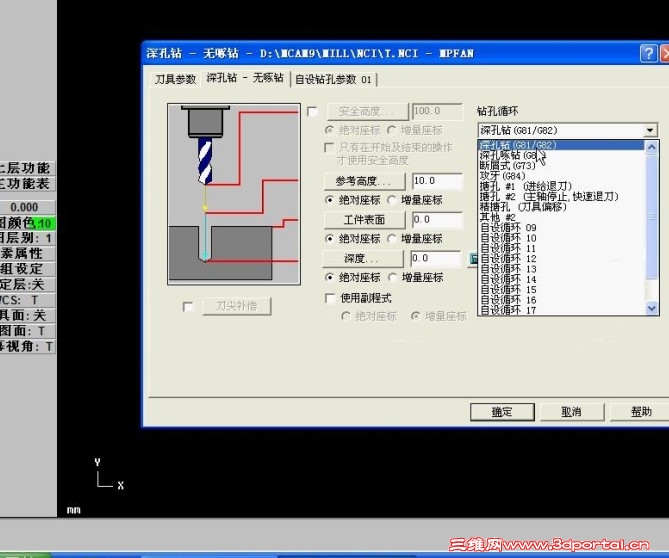Open the 自设钻孔参数 01 tab
This screenshot has width=669, height=558.
click(333, 79)
